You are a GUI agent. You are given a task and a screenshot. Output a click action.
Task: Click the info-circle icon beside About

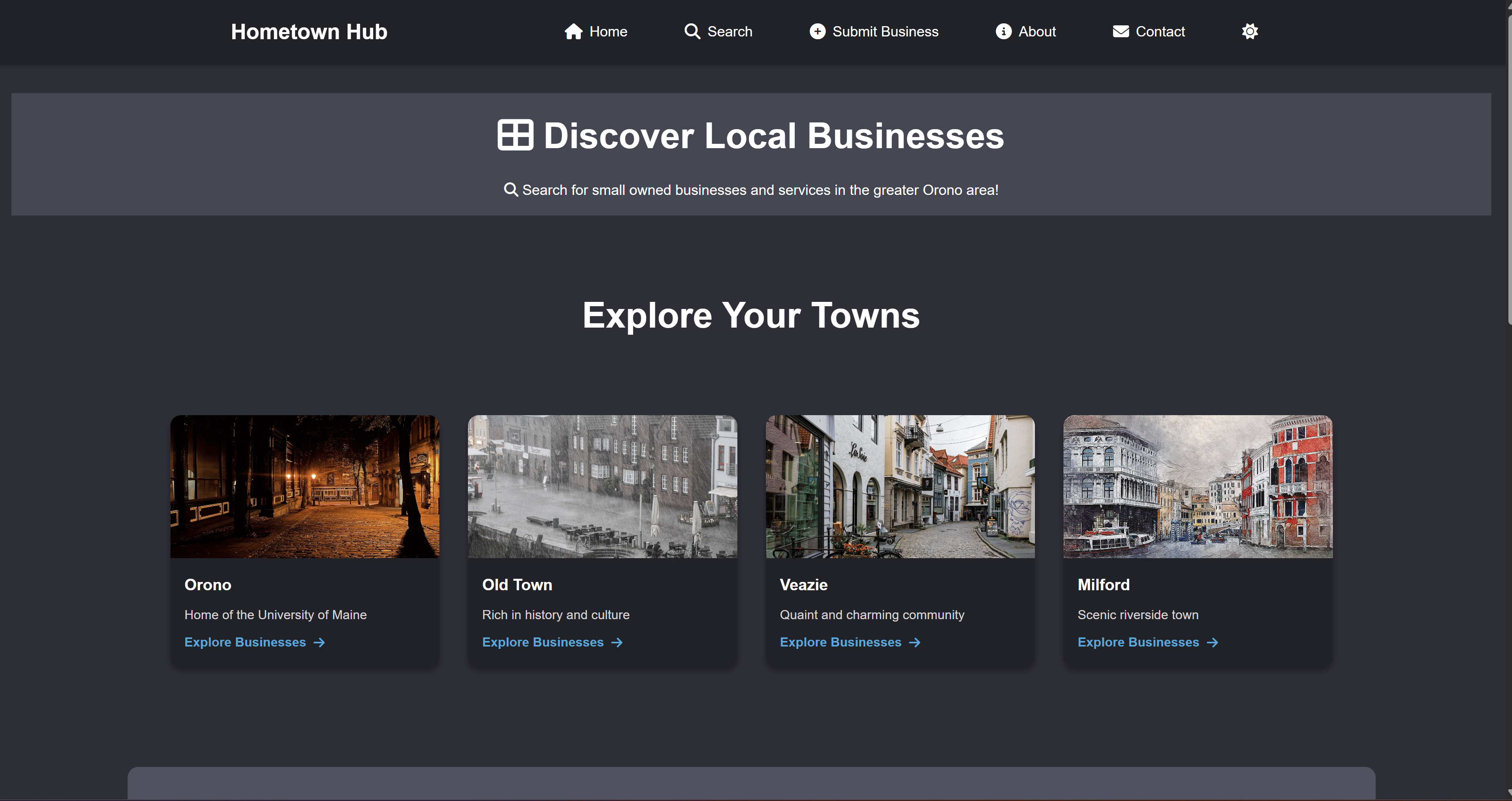click(1003, 32)
